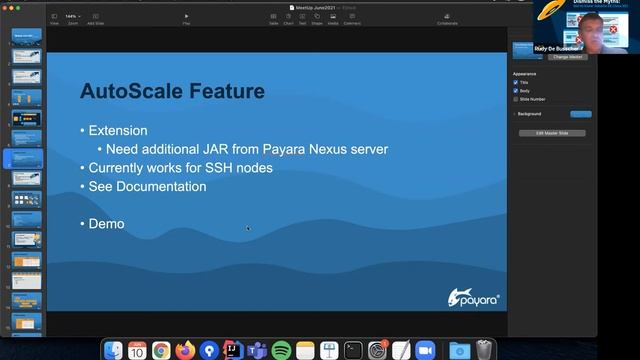This screenshot has height=360, width=640.
Task: Click 'Currently works for SSH nodes' bullet
Action: point(180,168)
